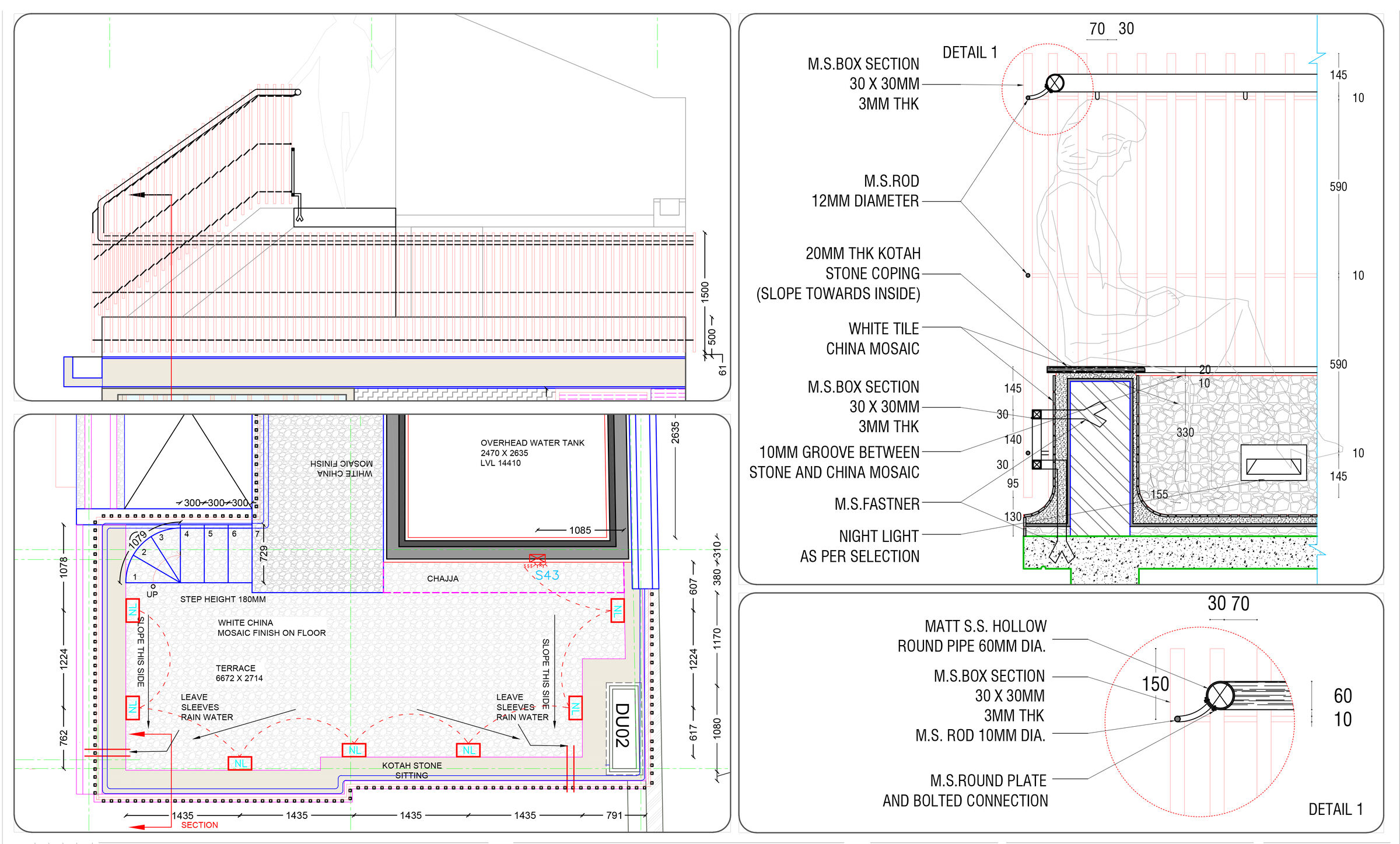Select the 1170 vertical dimension
The height and width of the screenshot is (844, 1400).
pyautogui.click(x=717, y=639)
